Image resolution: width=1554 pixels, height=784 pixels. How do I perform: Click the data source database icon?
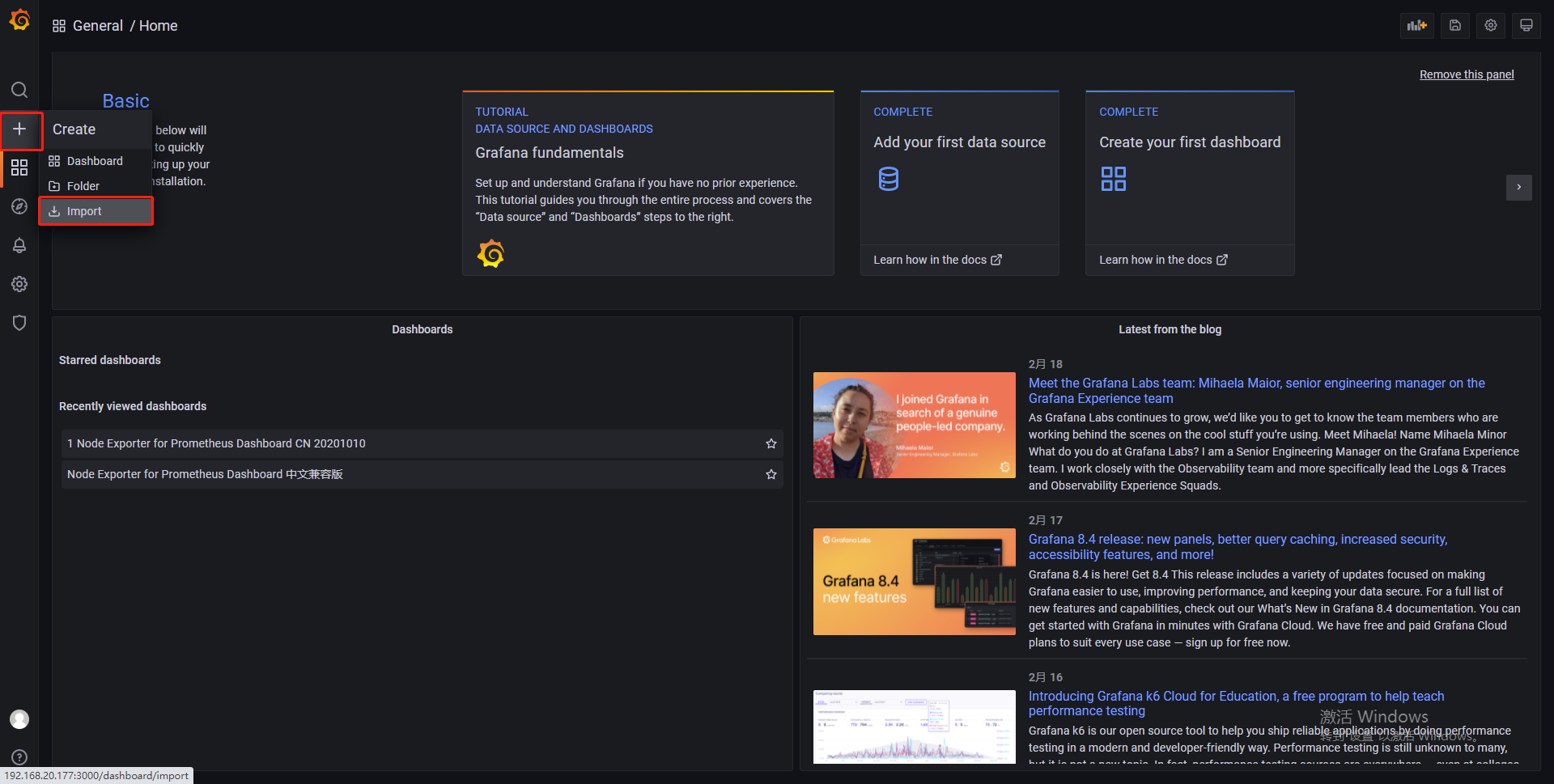pyautogui.click(x=889, y=179)
